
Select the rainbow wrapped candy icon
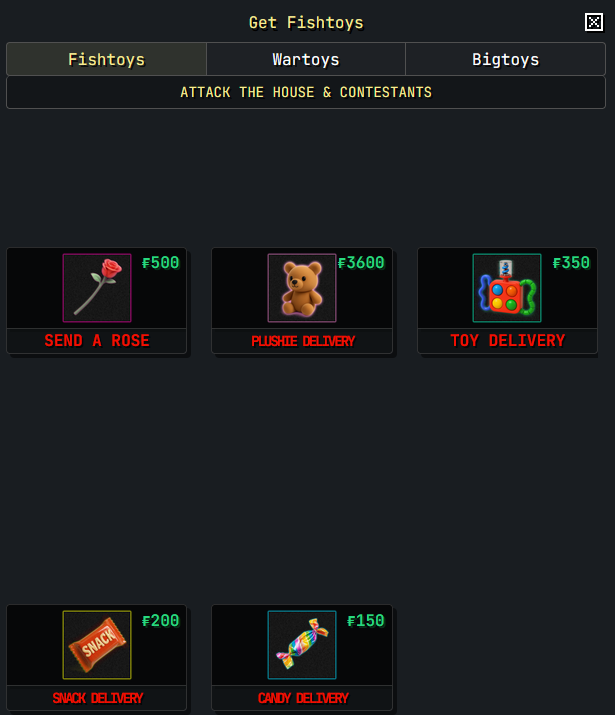pos(302,645)
